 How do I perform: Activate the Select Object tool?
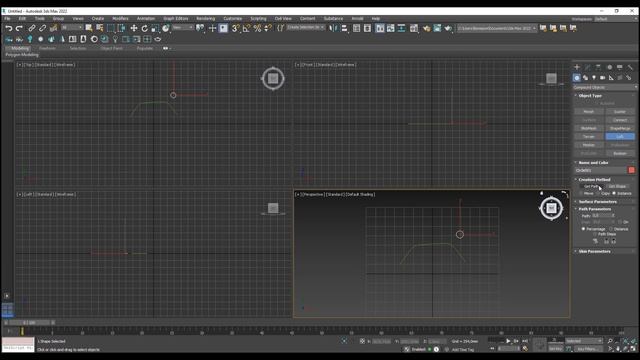[89, 28]
